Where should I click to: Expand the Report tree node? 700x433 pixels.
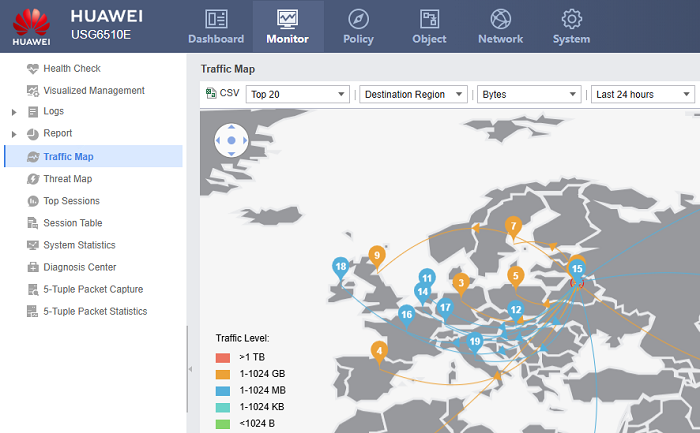click(x=14, y=134)
